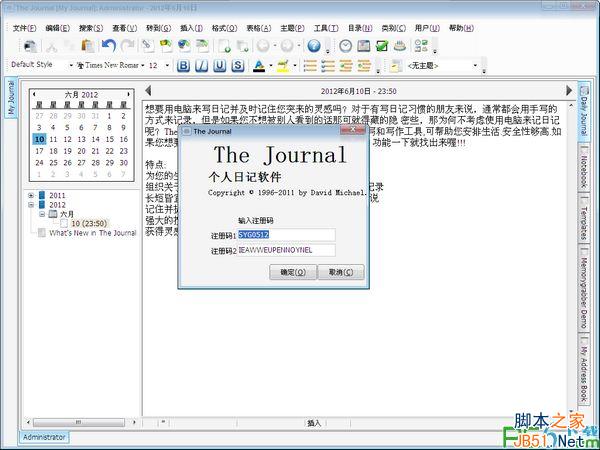Image resolution: width=600 pixels, height=450 pixels.
Task: Click the print icon in the toolbar
Action: tap(30, 46)
